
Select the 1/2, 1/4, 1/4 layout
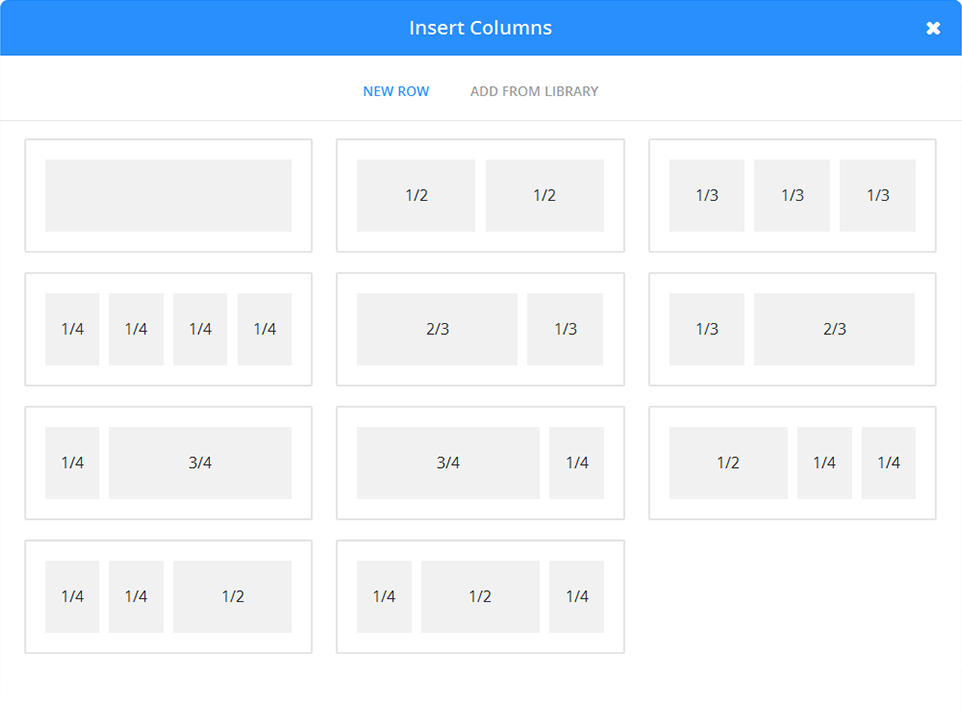pyautogui.click(x=792, y=462)
